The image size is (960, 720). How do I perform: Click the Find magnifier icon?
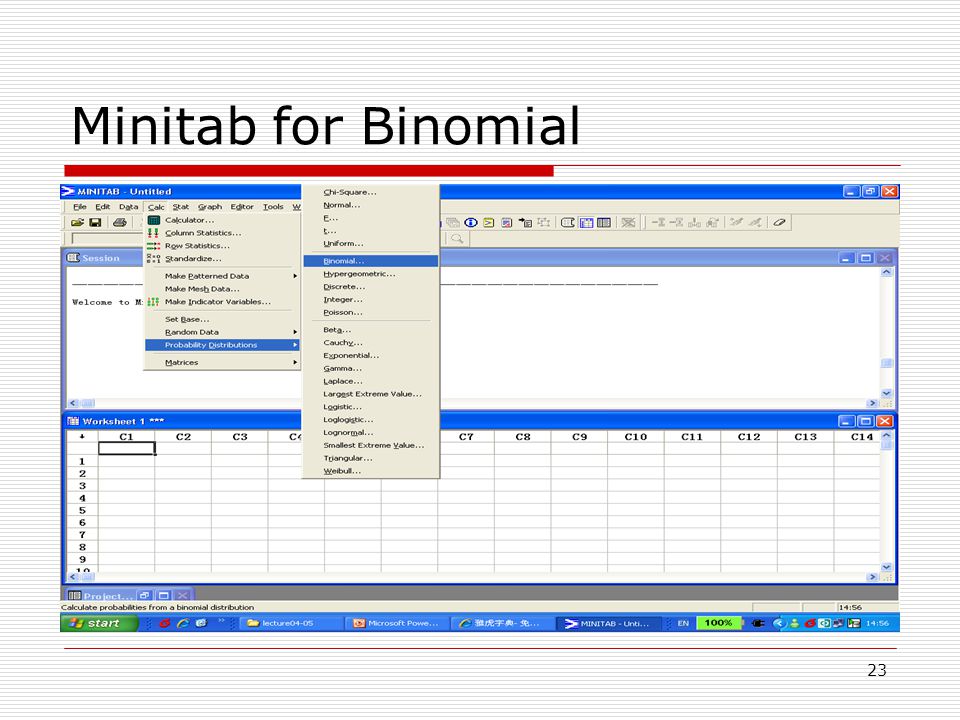click(x=457, y=239)
